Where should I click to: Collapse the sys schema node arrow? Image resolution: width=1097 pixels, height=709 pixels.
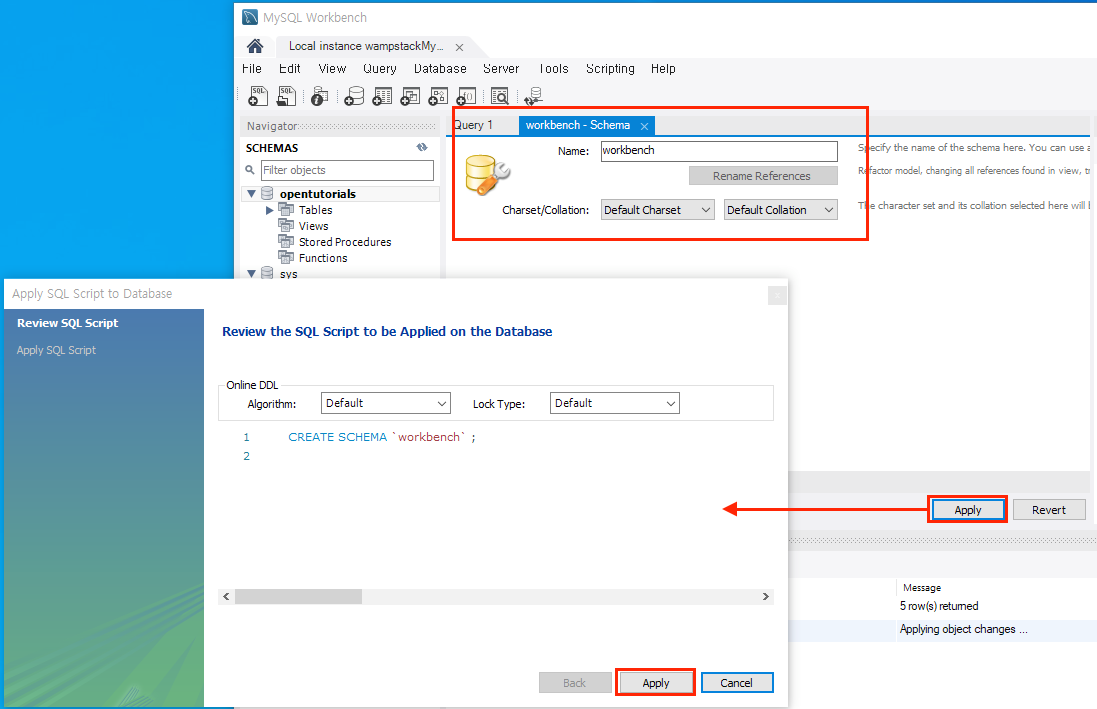[252, 274]
